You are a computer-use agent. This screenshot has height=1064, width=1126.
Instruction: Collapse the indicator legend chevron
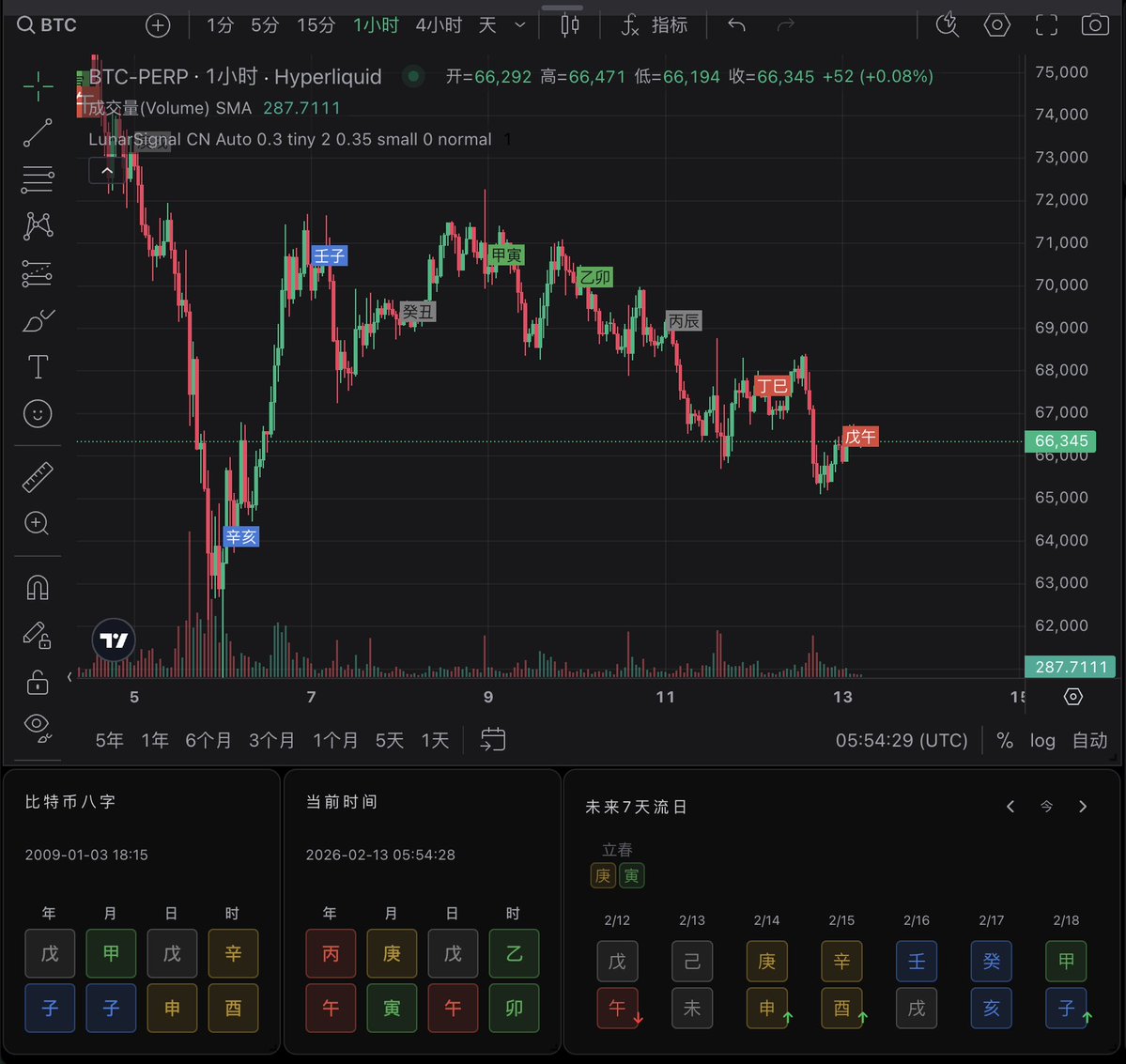click(x=107, y=171)
